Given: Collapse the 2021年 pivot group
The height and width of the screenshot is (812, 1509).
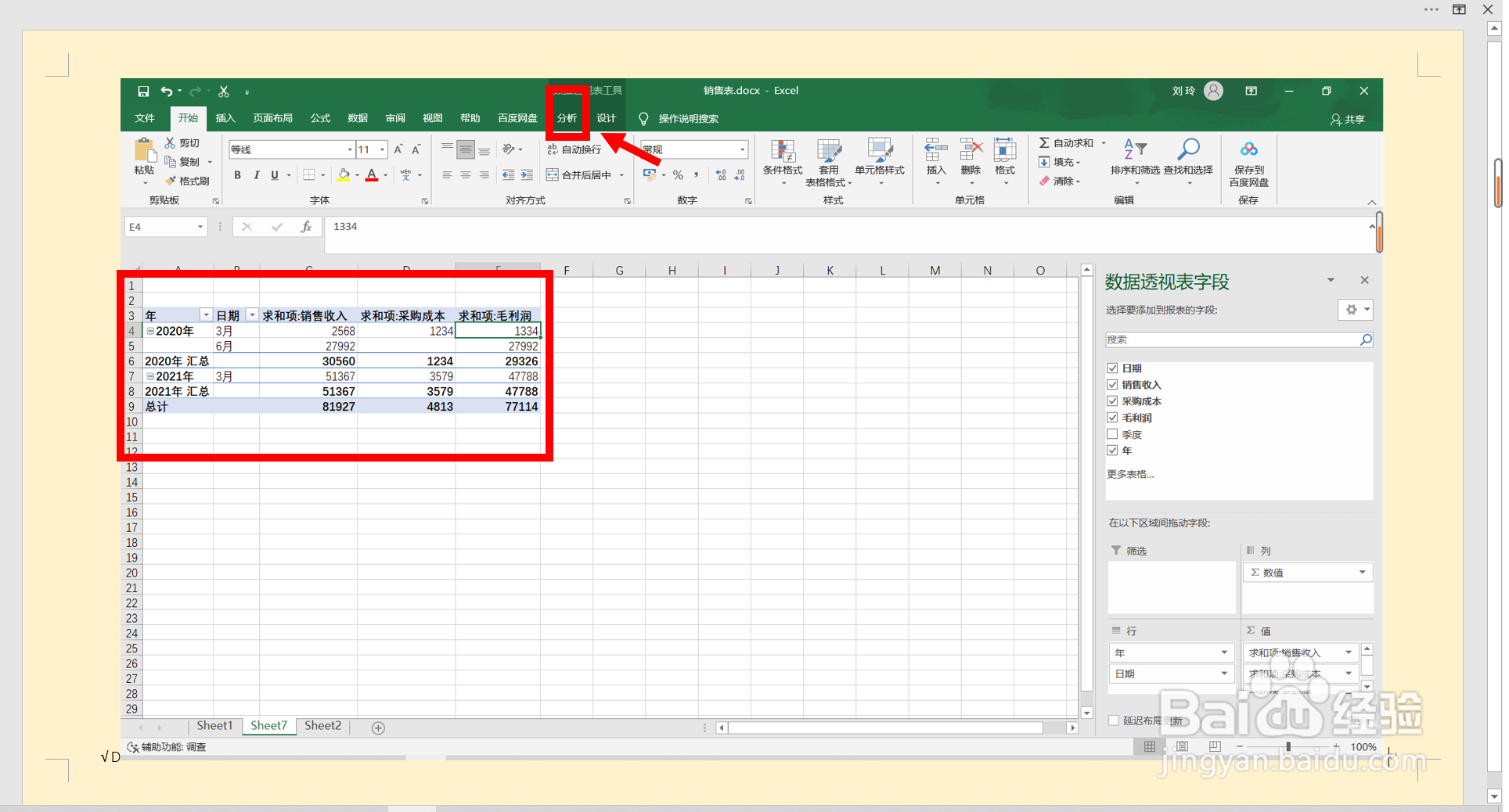Looking at the screenshot, I should click(150, 376).
